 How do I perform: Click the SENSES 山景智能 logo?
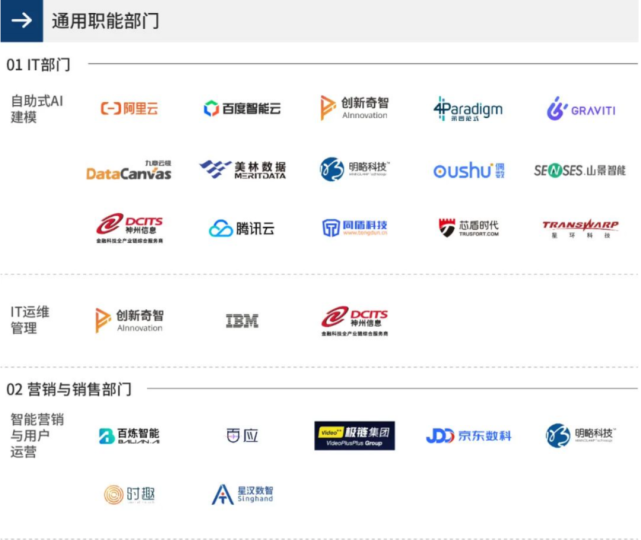click(x=580, y=170)
